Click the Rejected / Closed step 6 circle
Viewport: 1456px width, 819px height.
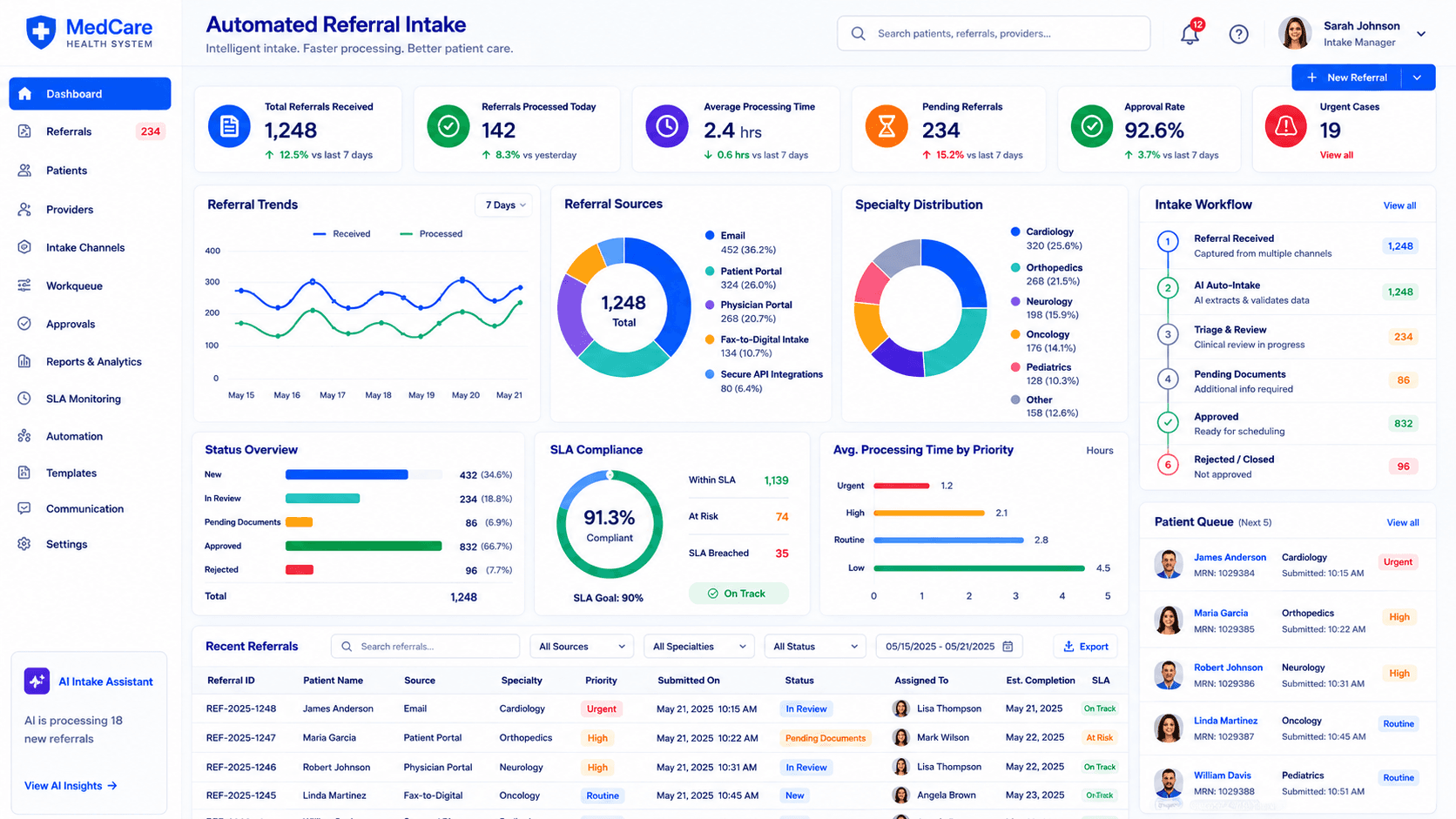click(1168, 465)
